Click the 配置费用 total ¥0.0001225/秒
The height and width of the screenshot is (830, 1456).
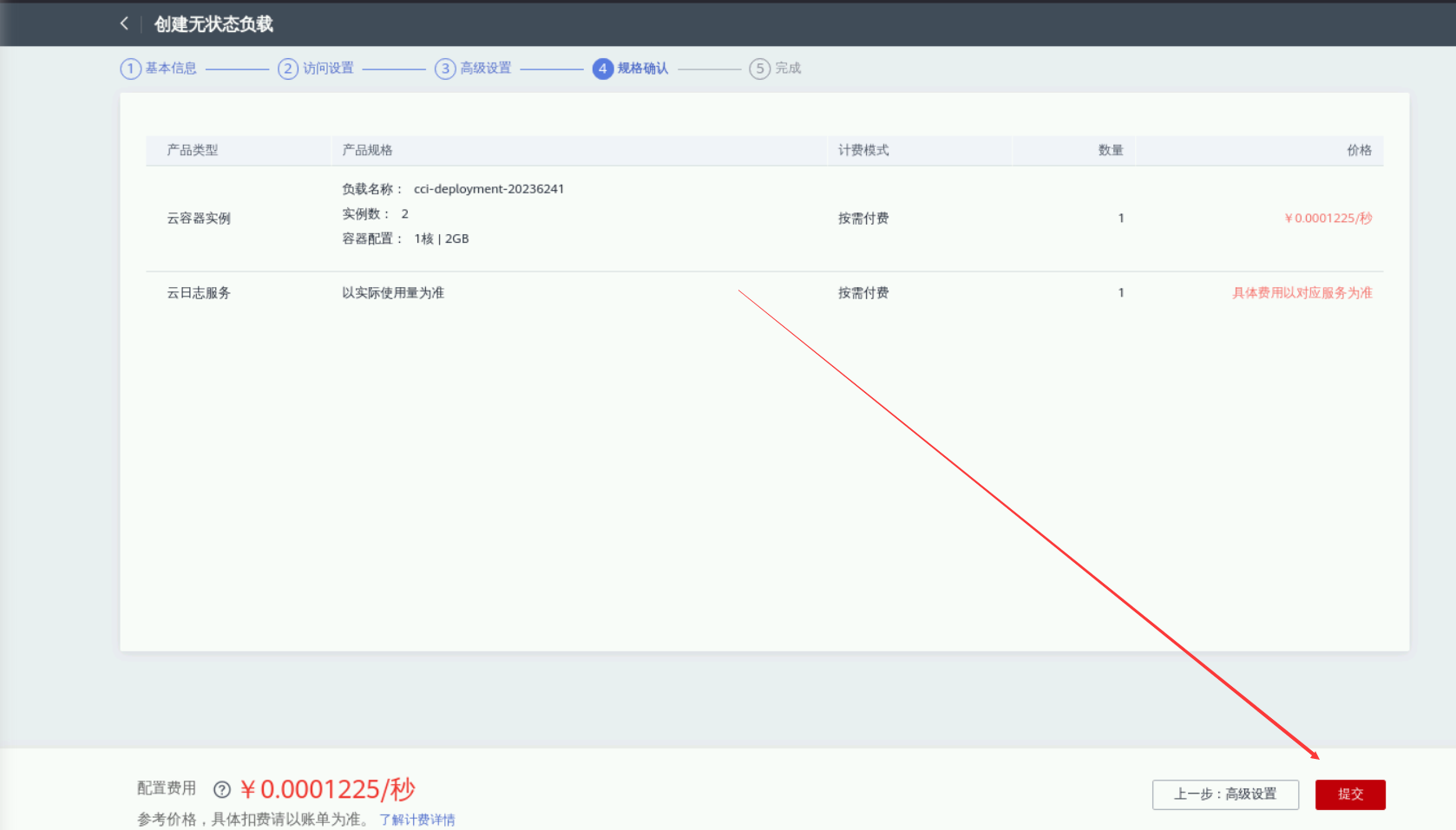(328, 789)
